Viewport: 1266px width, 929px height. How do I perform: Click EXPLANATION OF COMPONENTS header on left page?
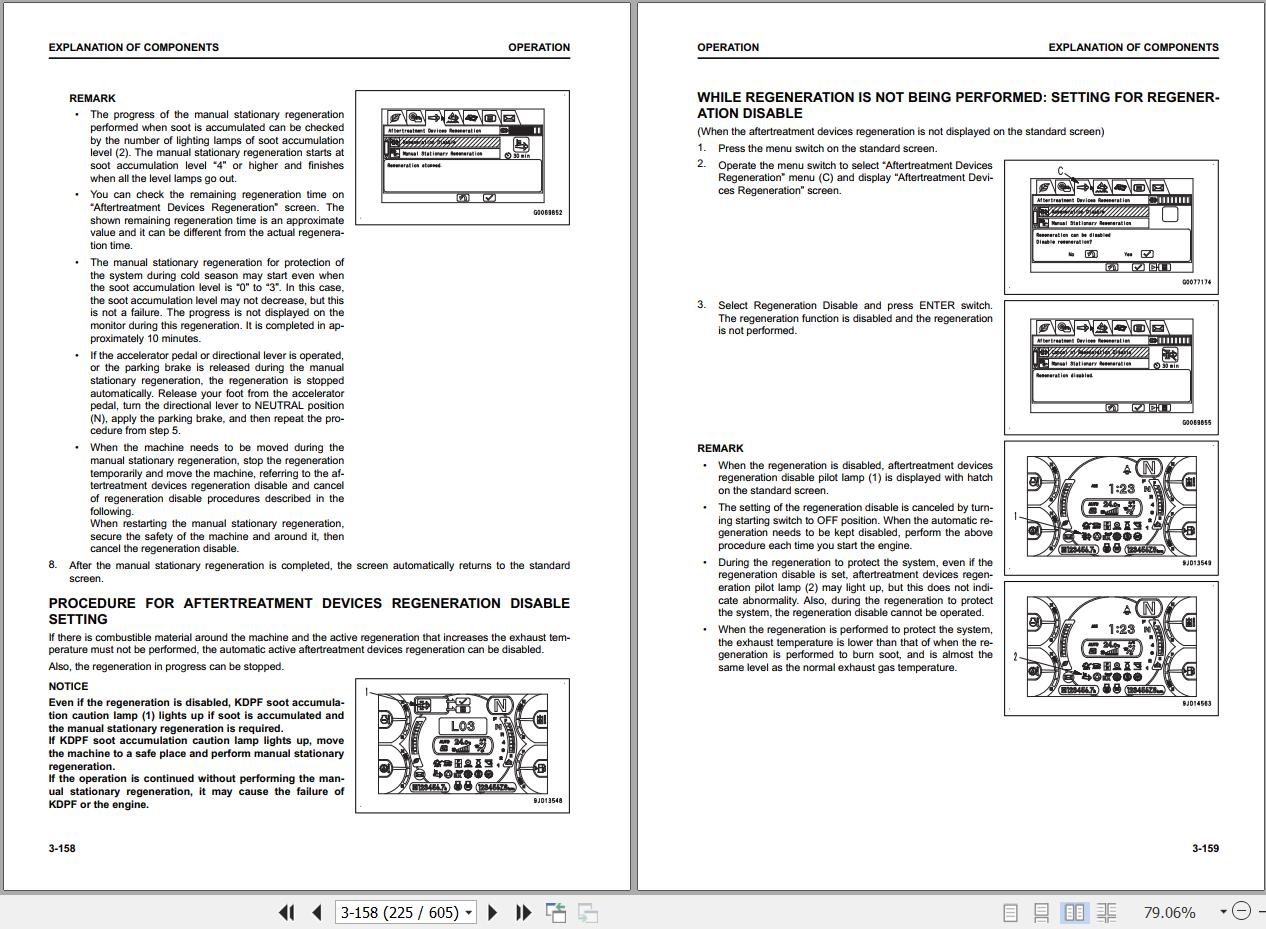(x=133, y=47)
